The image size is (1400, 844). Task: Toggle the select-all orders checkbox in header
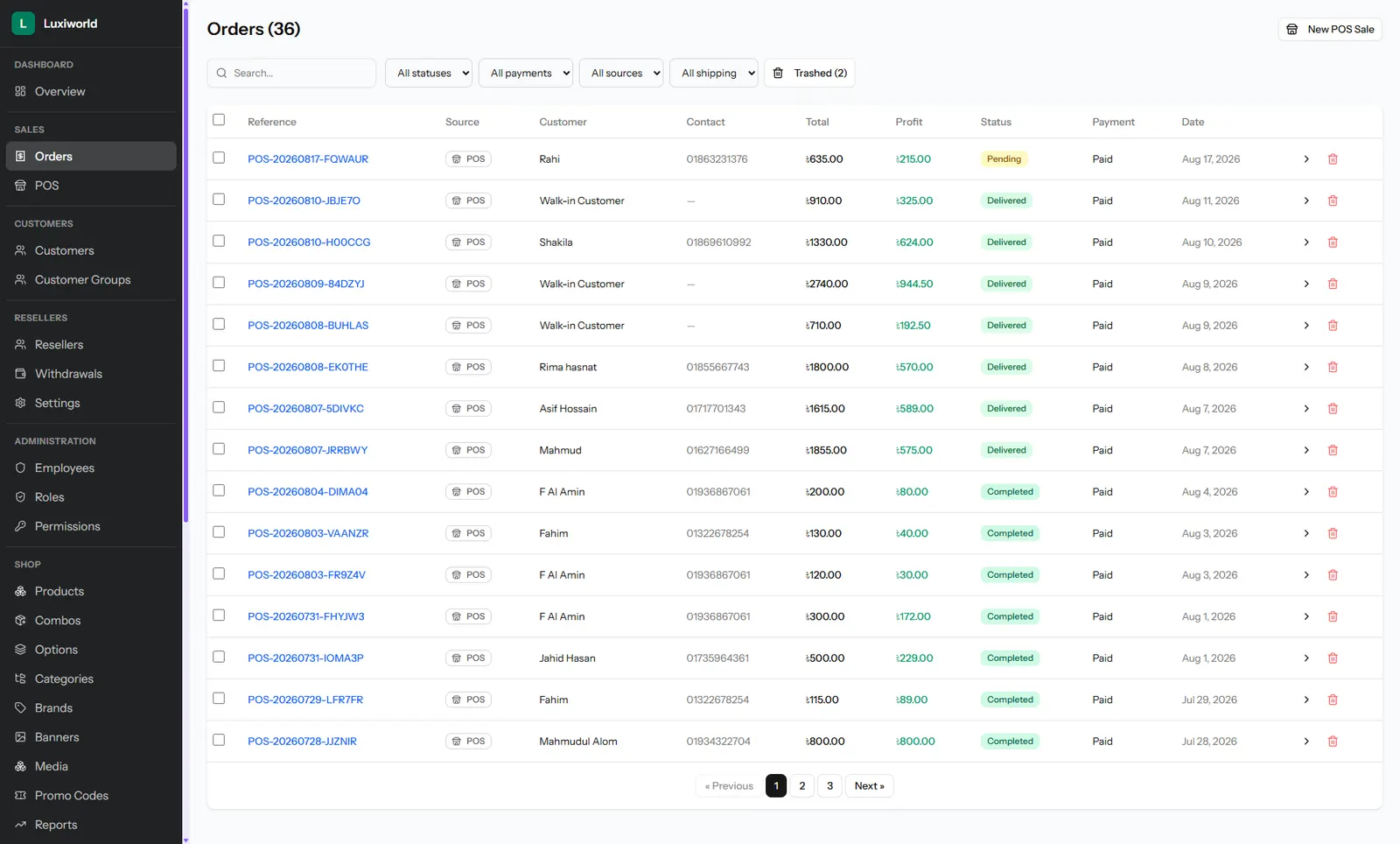pyautogui.click(x=219, y=120)
